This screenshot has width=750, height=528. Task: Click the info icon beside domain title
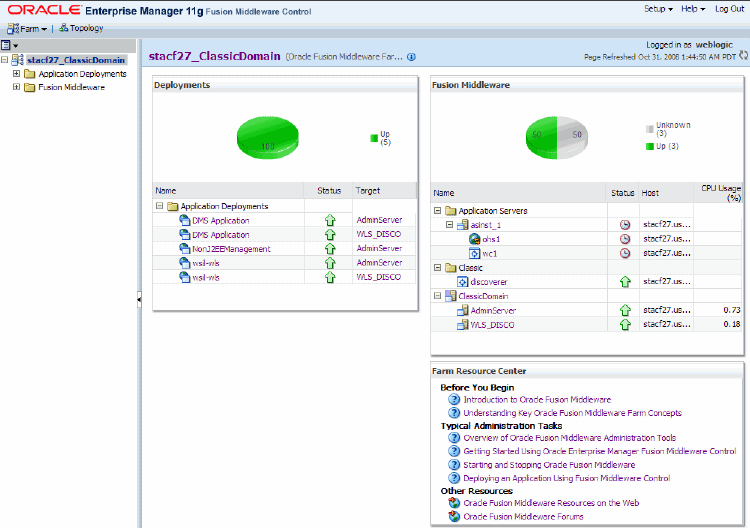[411, 57]
